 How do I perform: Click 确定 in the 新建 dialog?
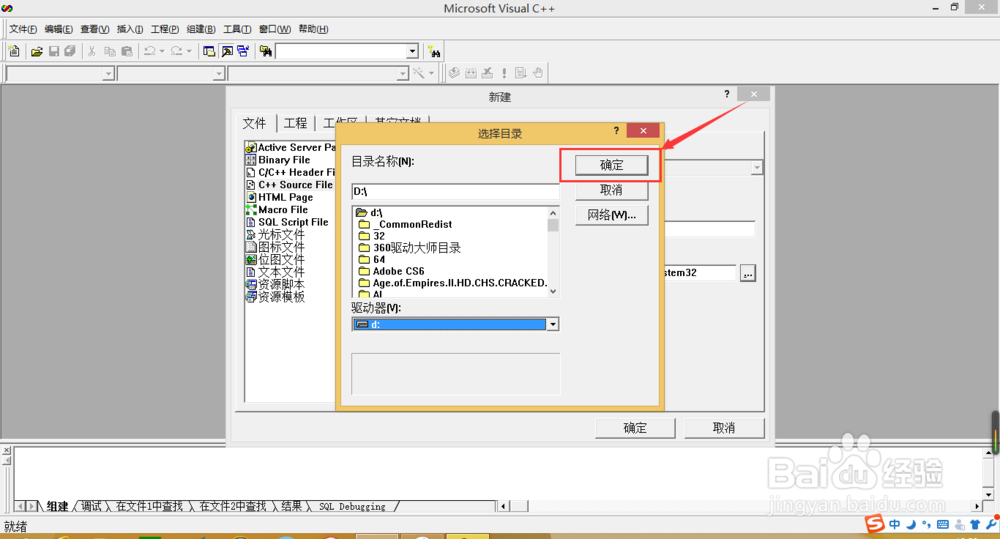635,428
